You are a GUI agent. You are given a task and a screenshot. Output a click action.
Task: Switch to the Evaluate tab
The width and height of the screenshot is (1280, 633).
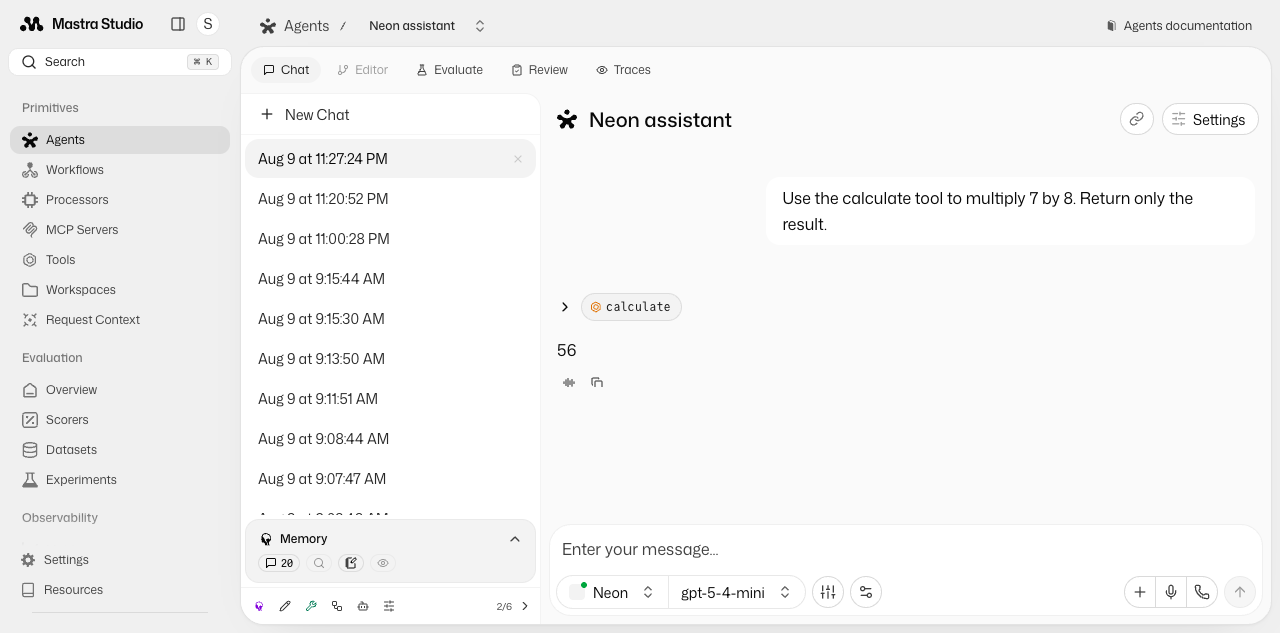pyautogui.click(x=450, y=70)
